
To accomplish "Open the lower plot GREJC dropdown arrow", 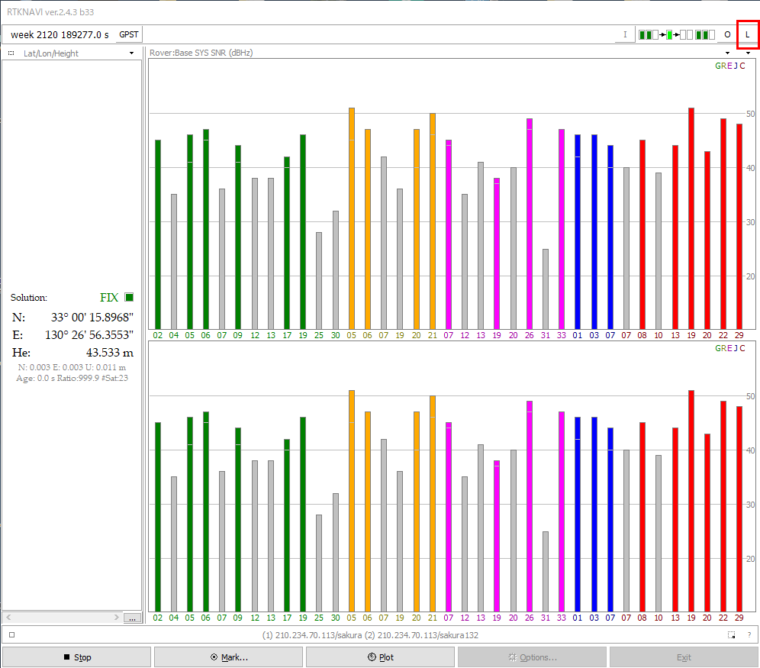I will (748, 53).
